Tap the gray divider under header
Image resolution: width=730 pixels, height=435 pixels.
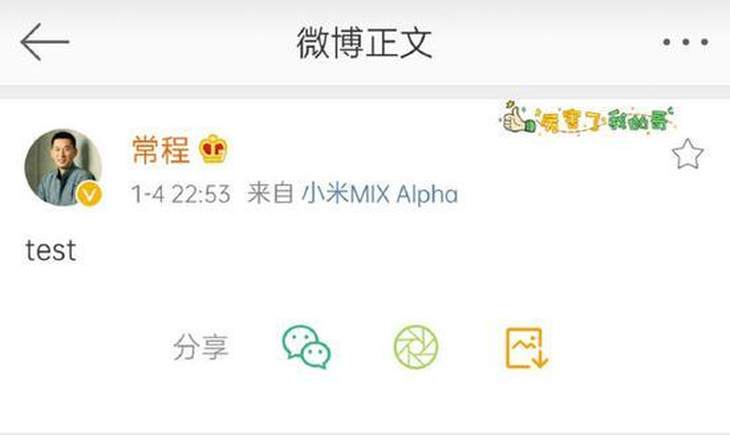365,92
